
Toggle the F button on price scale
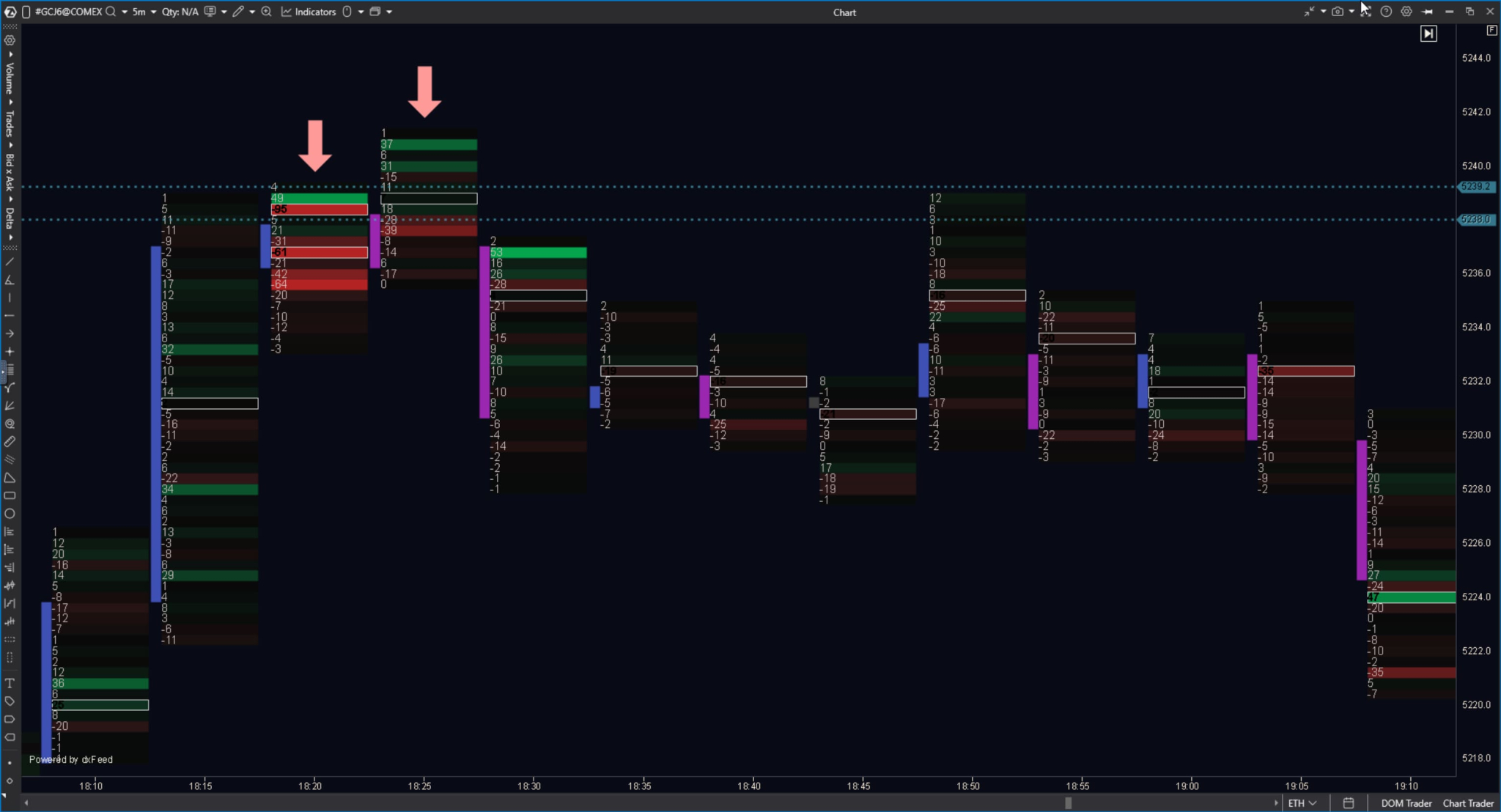1491,30
